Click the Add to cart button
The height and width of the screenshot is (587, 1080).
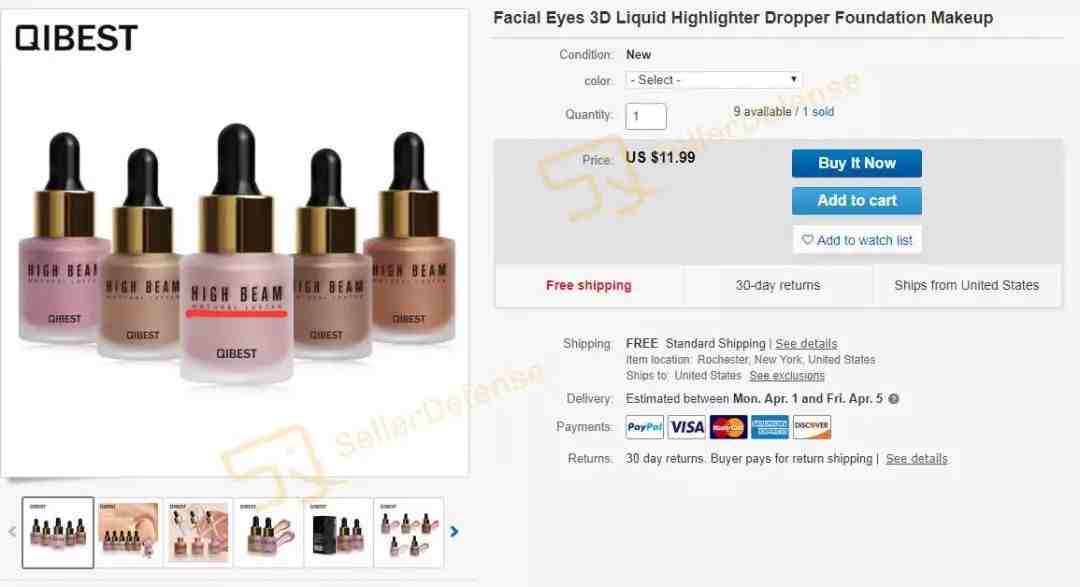tap(857, 200)
